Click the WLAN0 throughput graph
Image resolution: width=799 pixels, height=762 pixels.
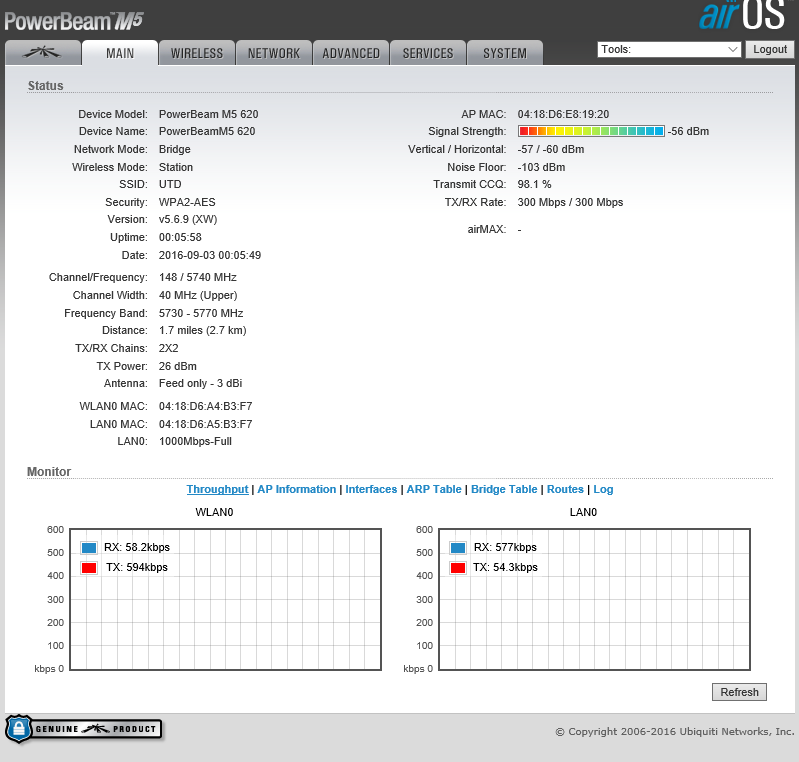(225, 599)
